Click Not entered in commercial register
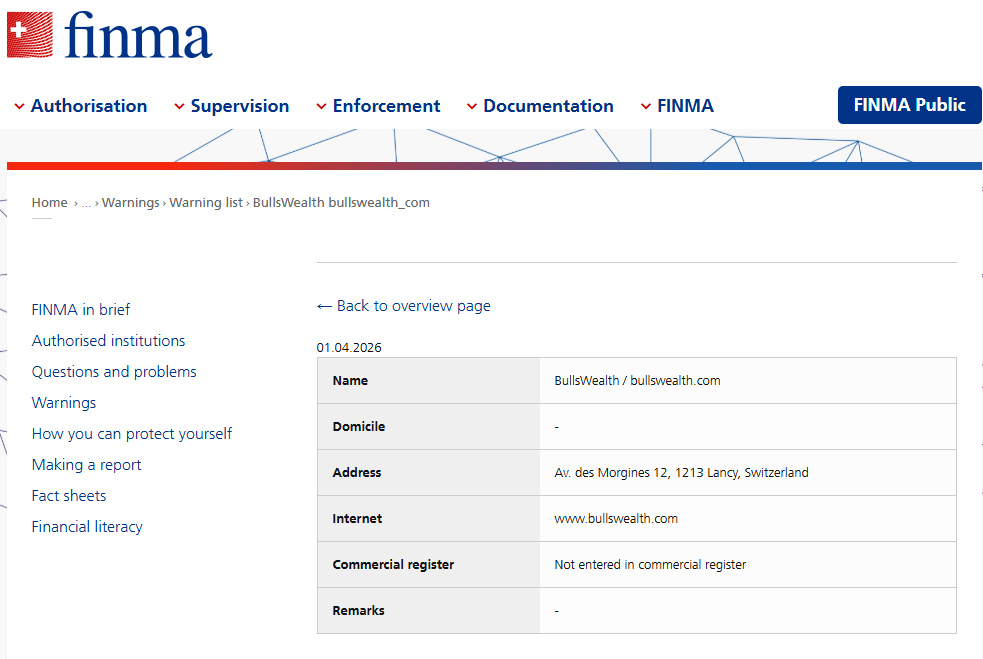Screen dimensions: 983x659 [x=650, y=564]
